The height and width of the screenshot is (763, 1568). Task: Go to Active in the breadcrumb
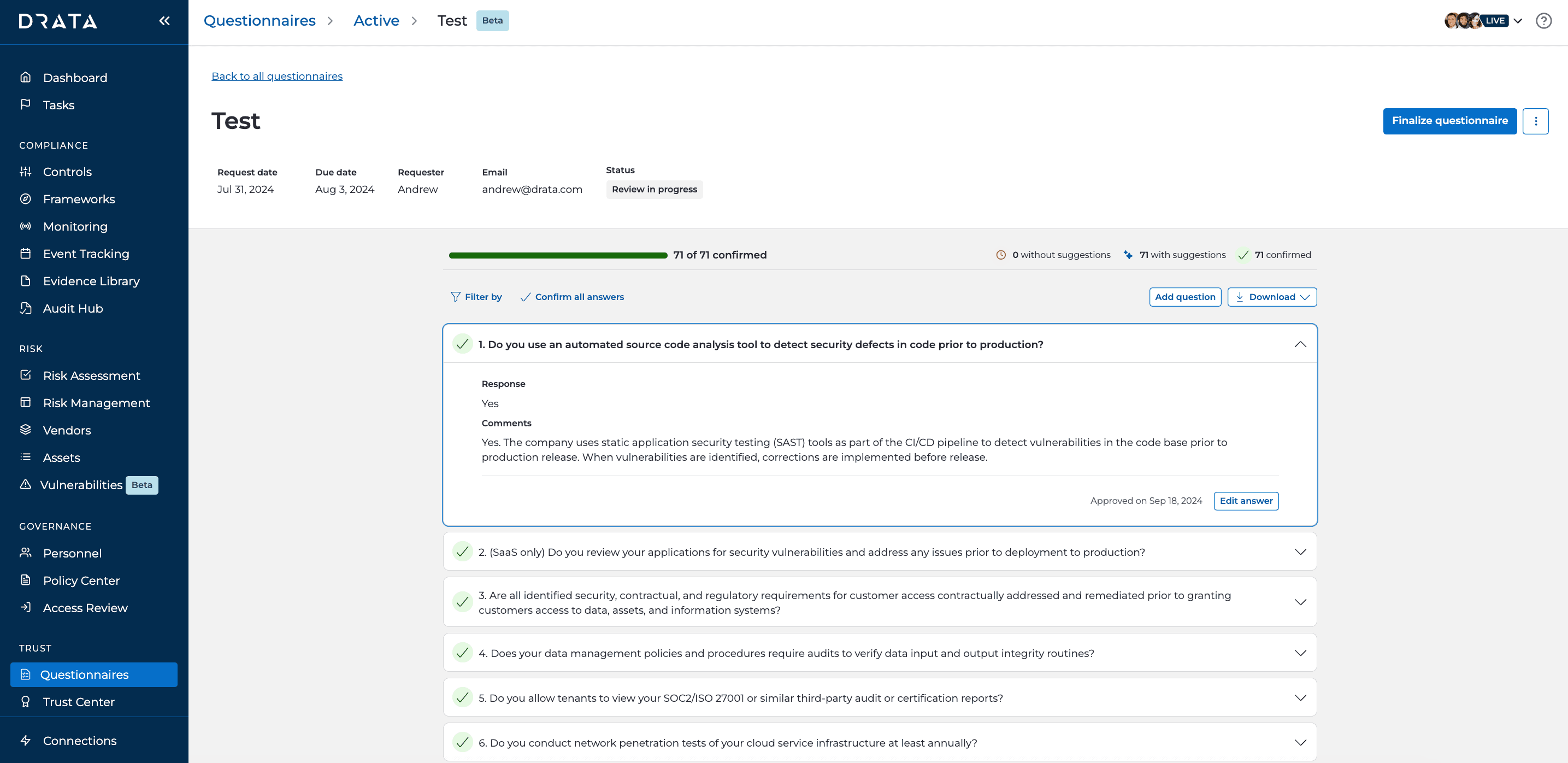(376, 21)
